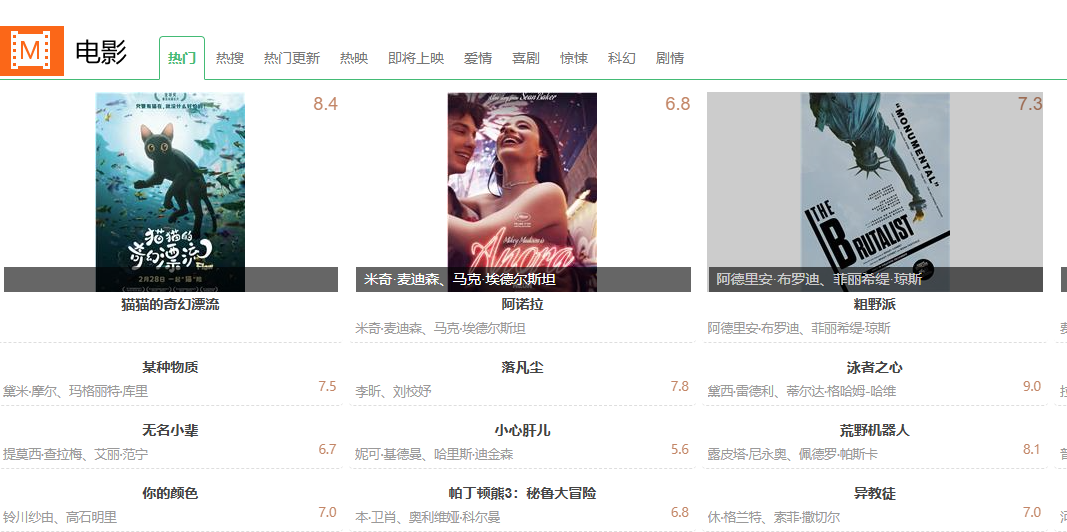Select the 热门 tab

pos(182,59)
